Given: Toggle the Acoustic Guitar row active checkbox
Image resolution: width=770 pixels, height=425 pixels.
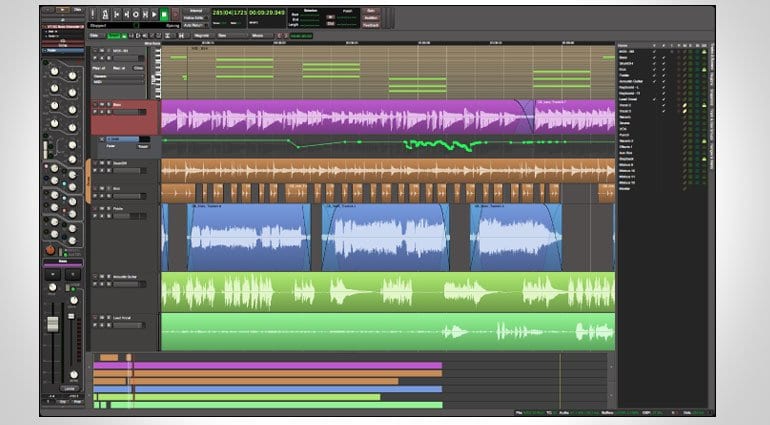Looking at the screenshot, I should coord(663,82).
